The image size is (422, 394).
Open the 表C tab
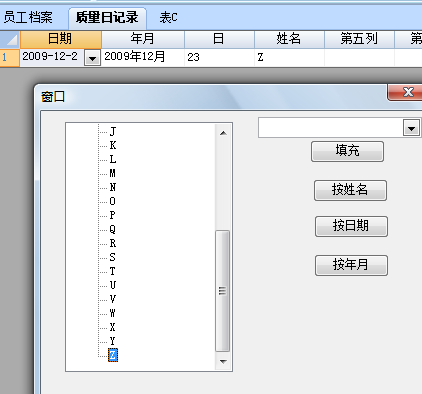(168, 17)
